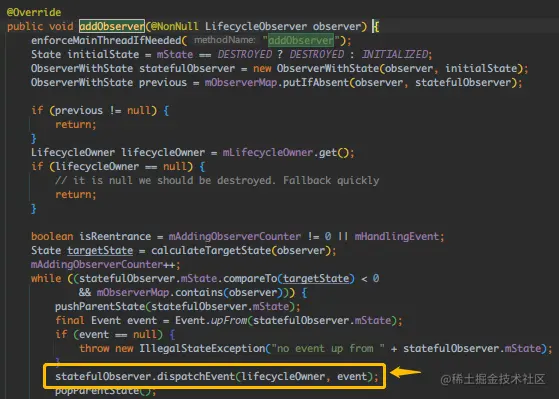Click the new keyword before ObserverWithState constructor

(262, 68)
